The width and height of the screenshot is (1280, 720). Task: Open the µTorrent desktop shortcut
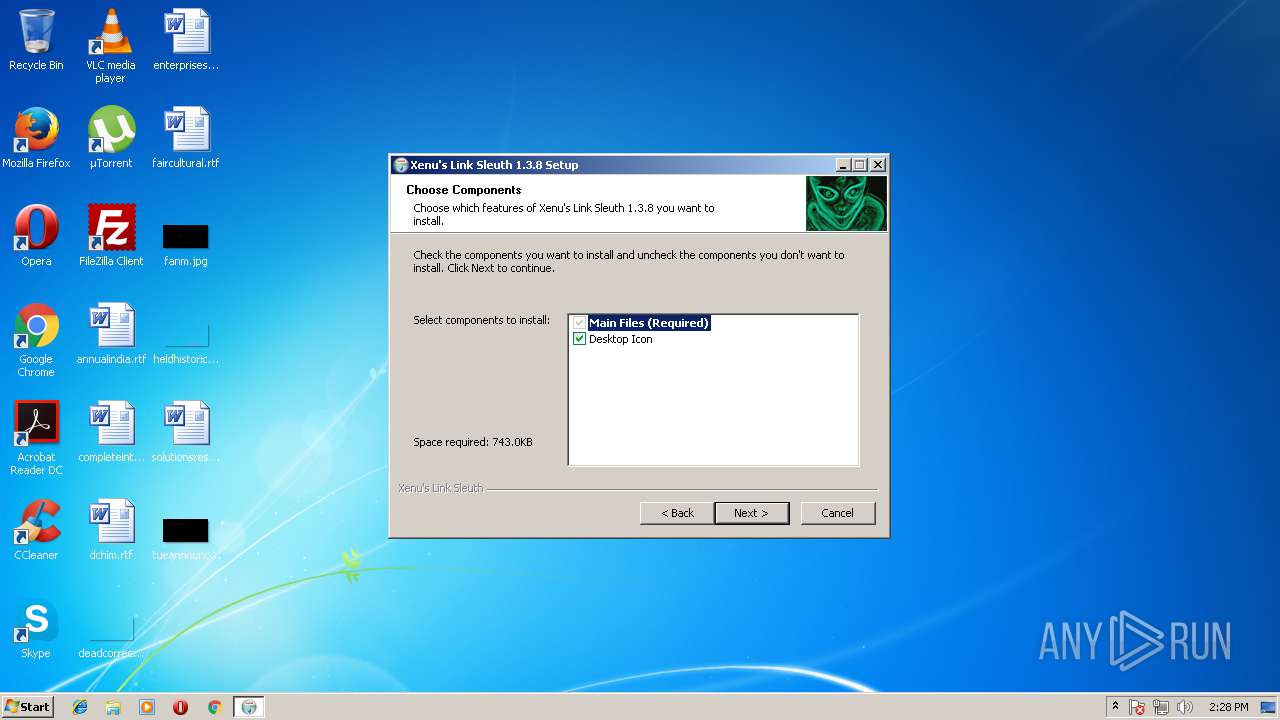110,138
